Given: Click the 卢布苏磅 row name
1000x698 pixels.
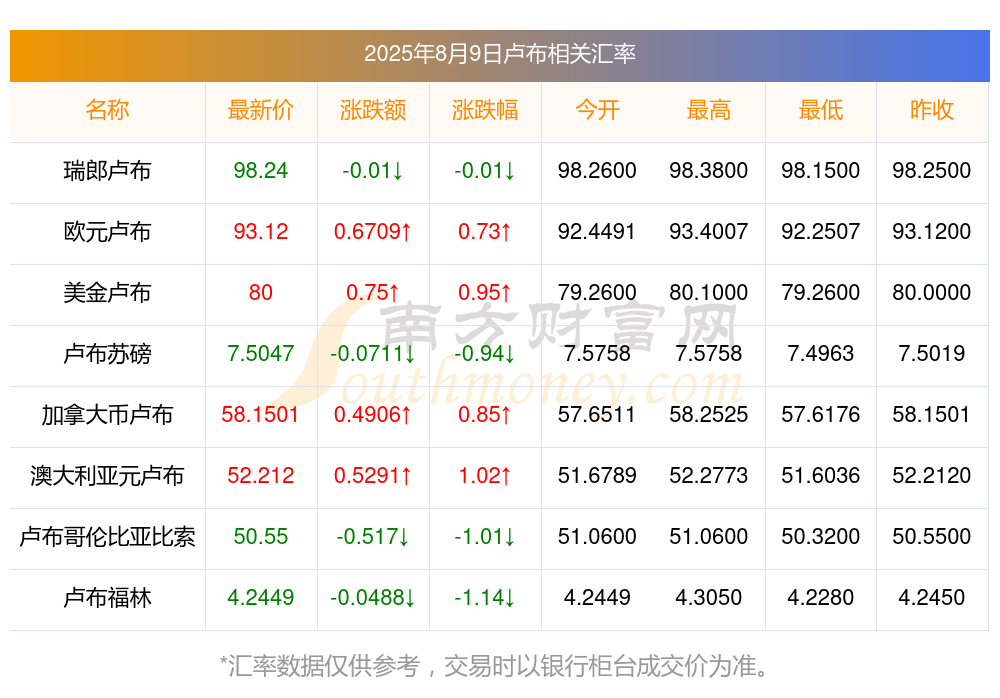Looking at the screenshot, I should click(x=107, y=353).
